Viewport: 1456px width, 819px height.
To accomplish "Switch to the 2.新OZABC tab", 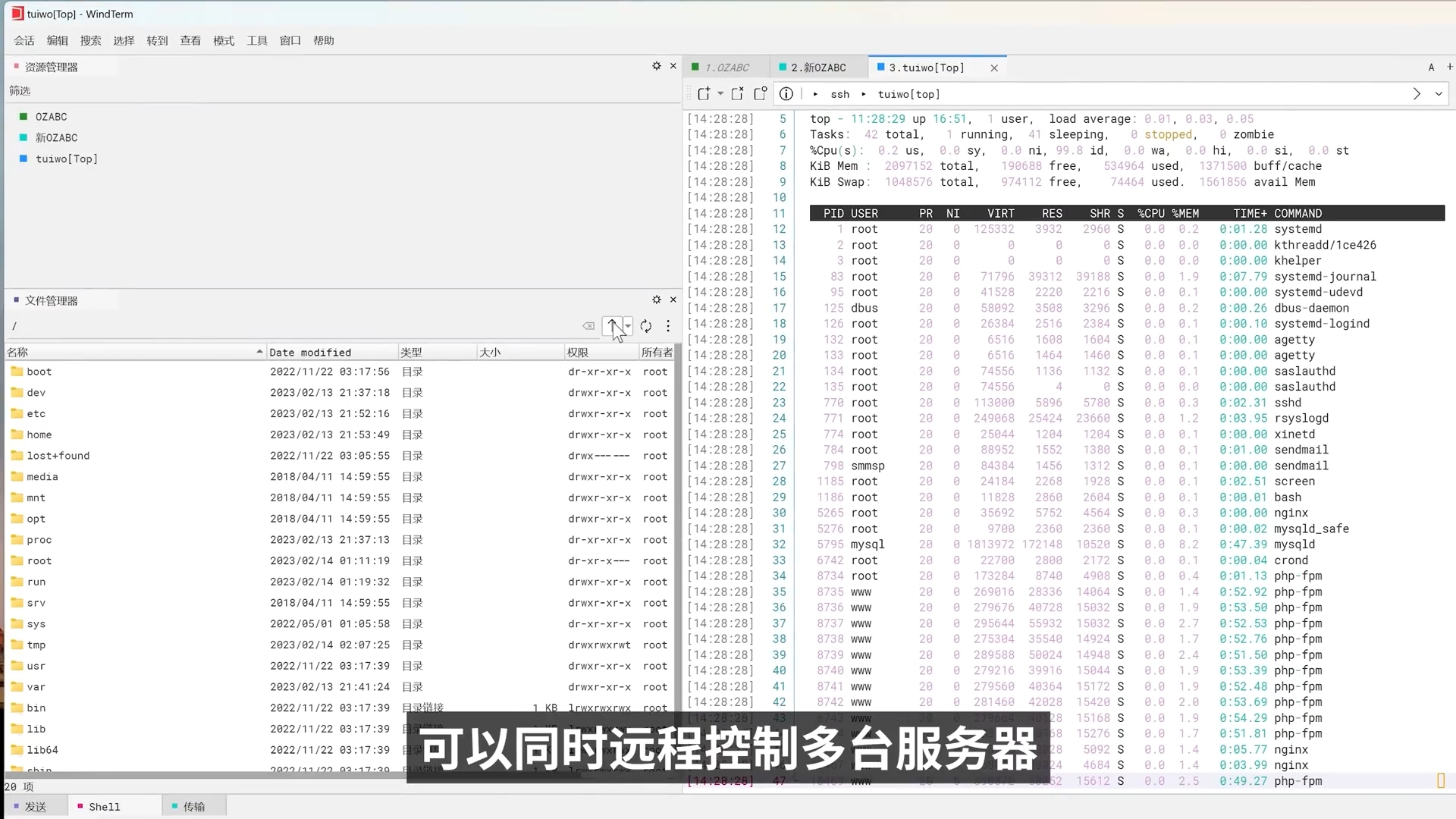I will pos(817,67).
